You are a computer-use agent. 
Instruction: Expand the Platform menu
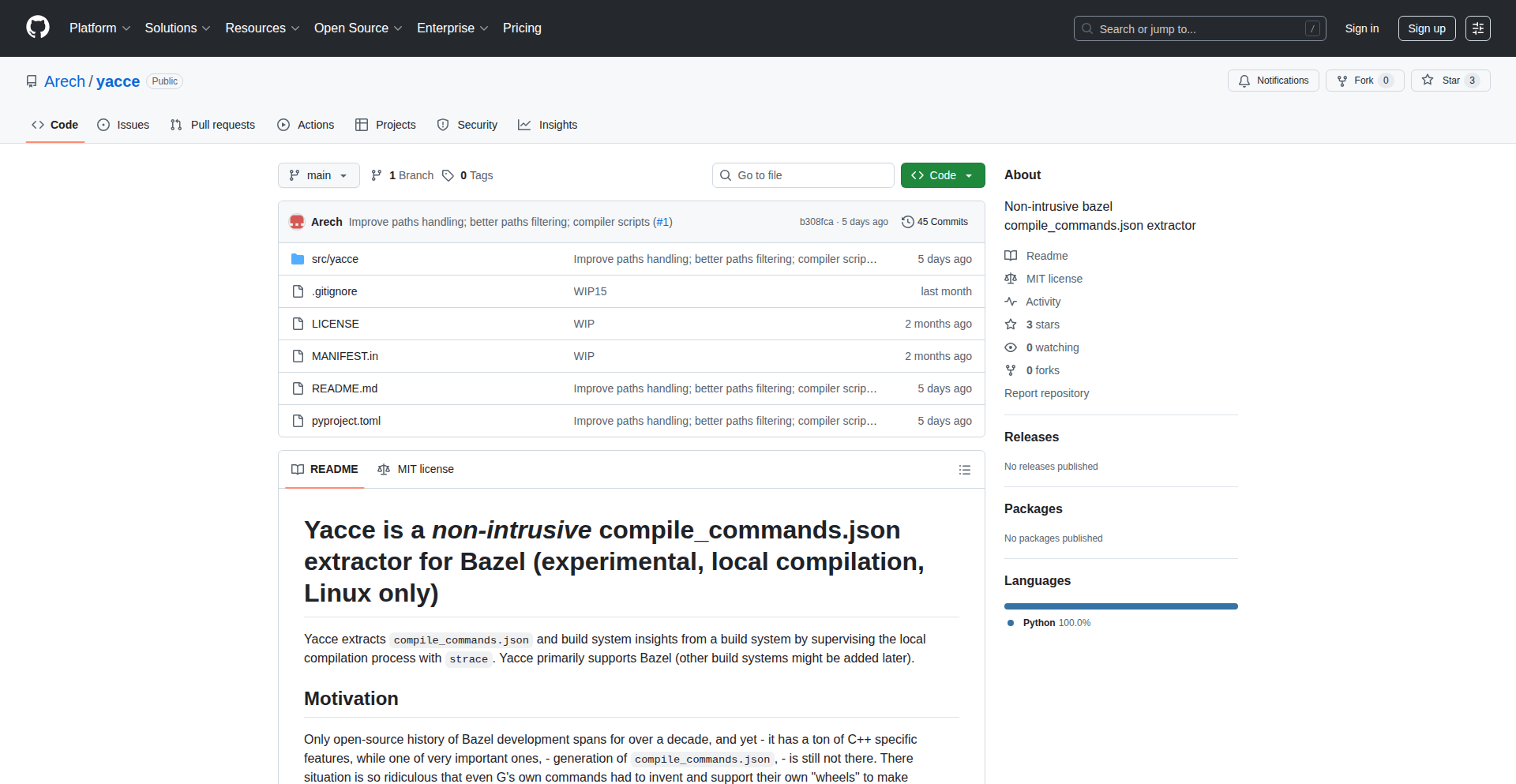click(x=99, y=28)
